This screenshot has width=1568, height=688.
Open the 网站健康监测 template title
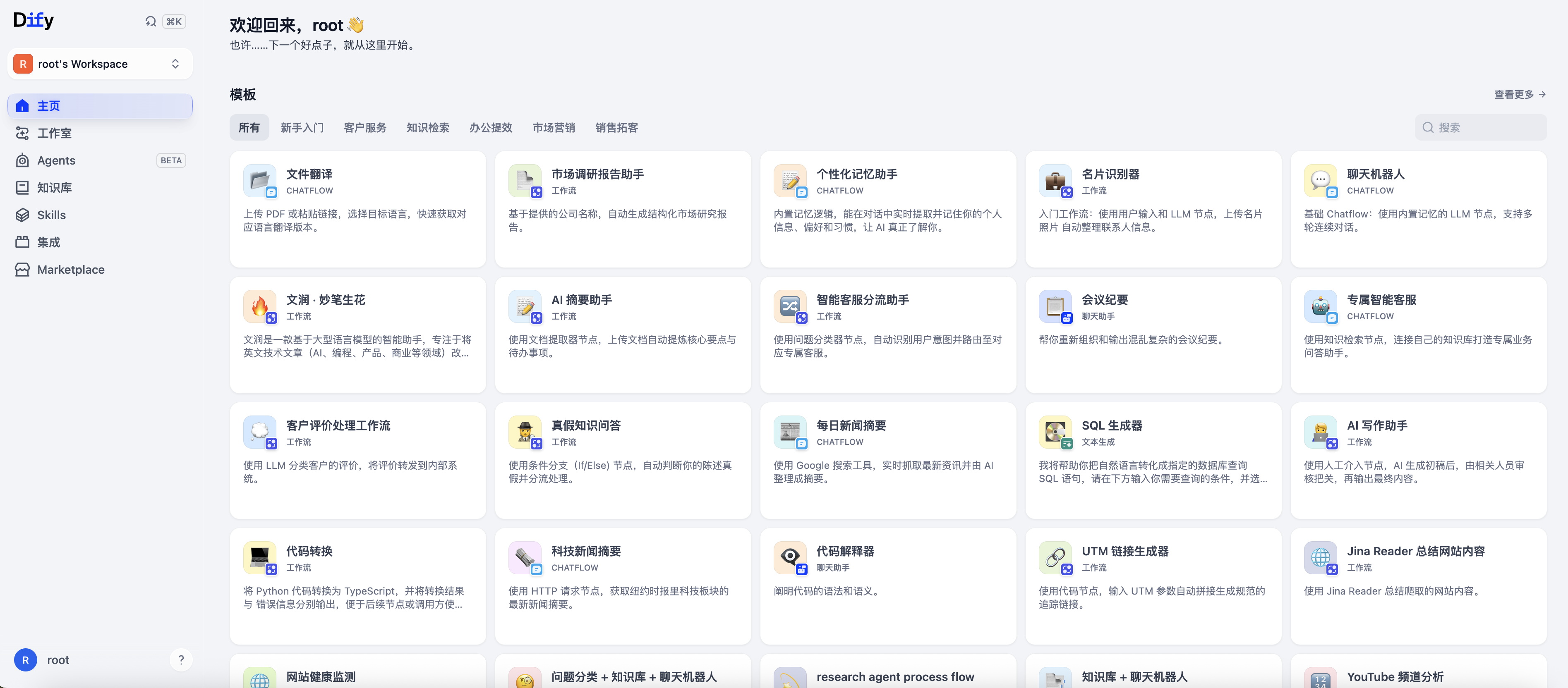pos(321,677)
